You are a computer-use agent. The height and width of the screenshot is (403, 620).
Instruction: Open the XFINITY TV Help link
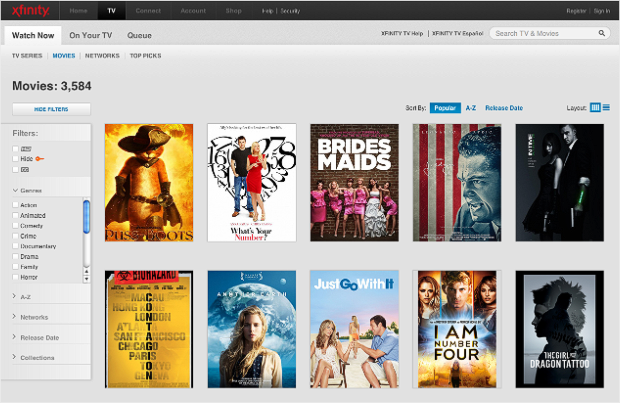click(x=402, y=34)
